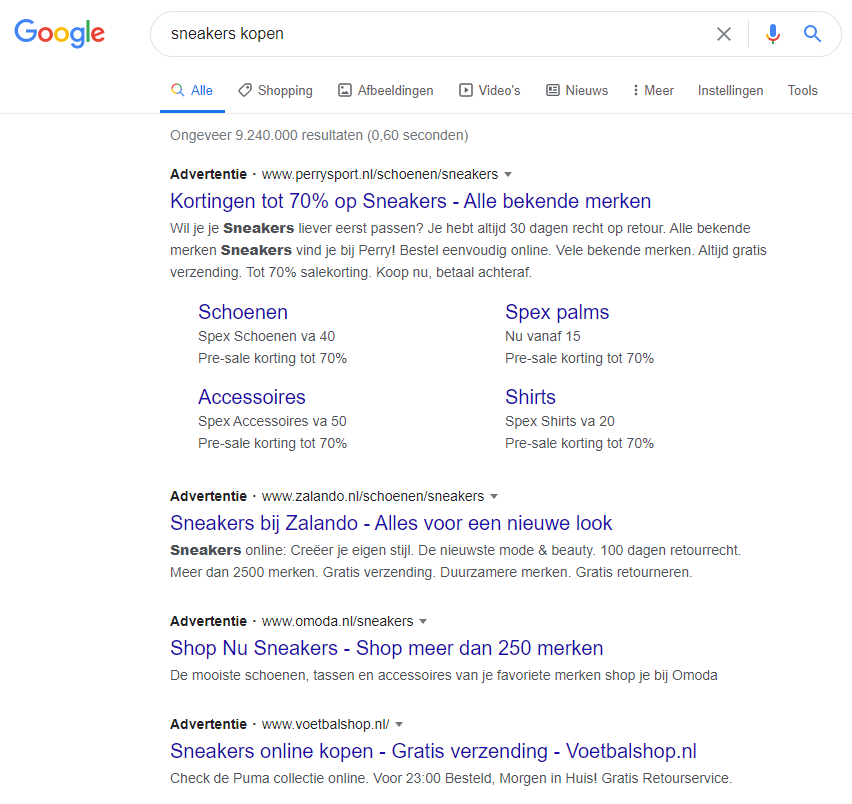Open the Video's results tab
The height and width of the screenshot is (804, 852).
click(490, 90)
